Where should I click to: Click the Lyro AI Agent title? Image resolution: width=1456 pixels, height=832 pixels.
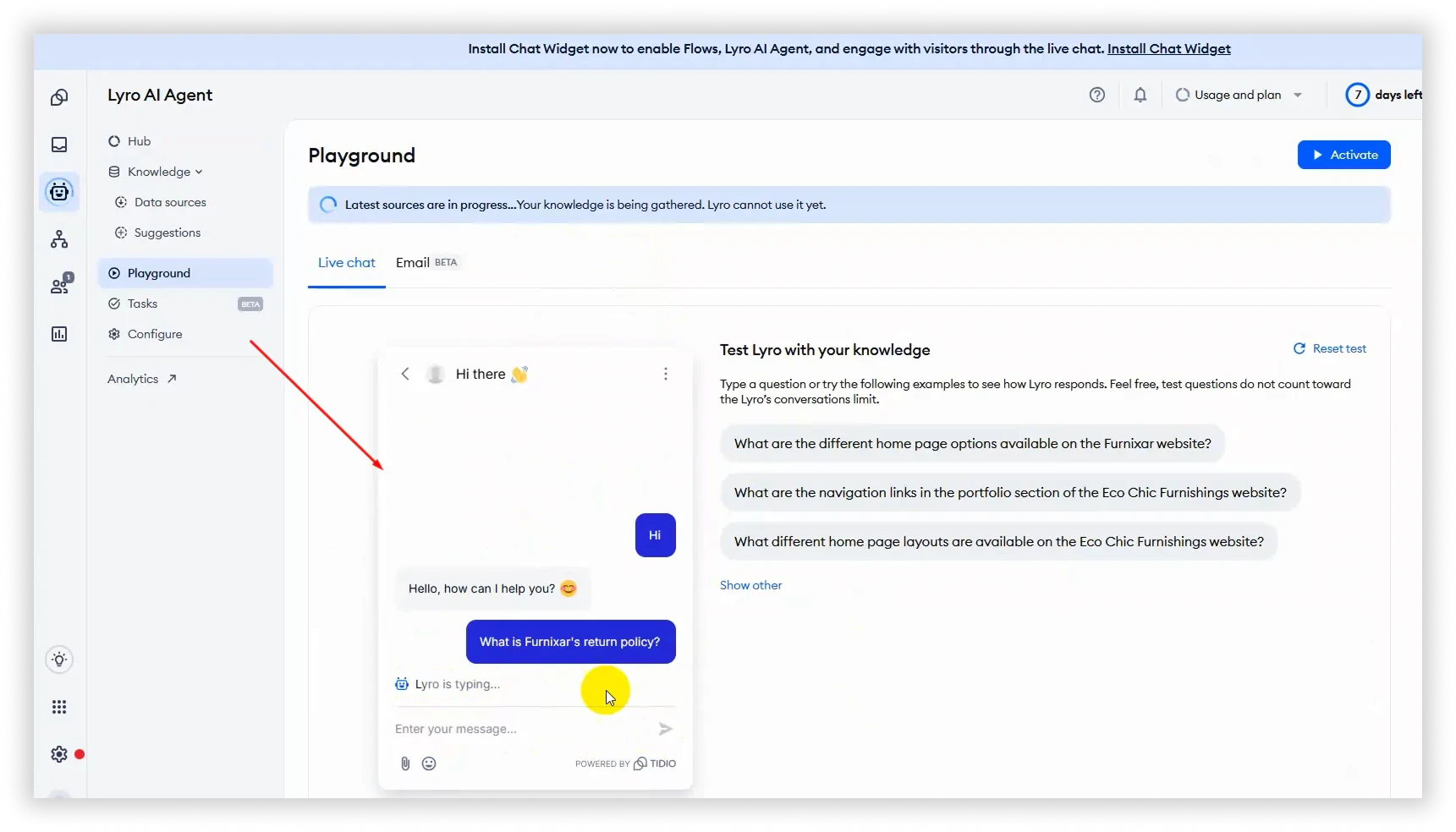tap(160, 96)
